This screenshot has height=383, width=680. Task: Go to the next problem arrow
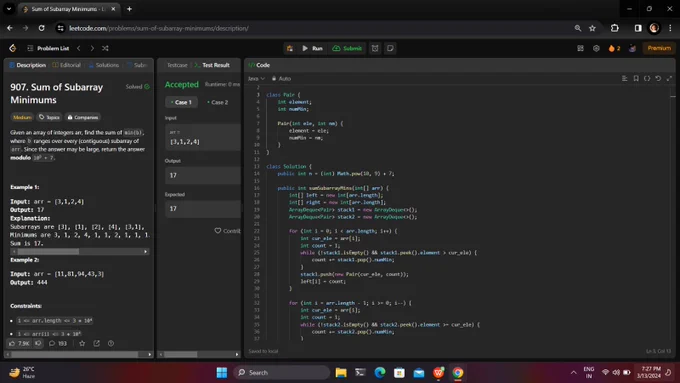click(x=92, y=48)
